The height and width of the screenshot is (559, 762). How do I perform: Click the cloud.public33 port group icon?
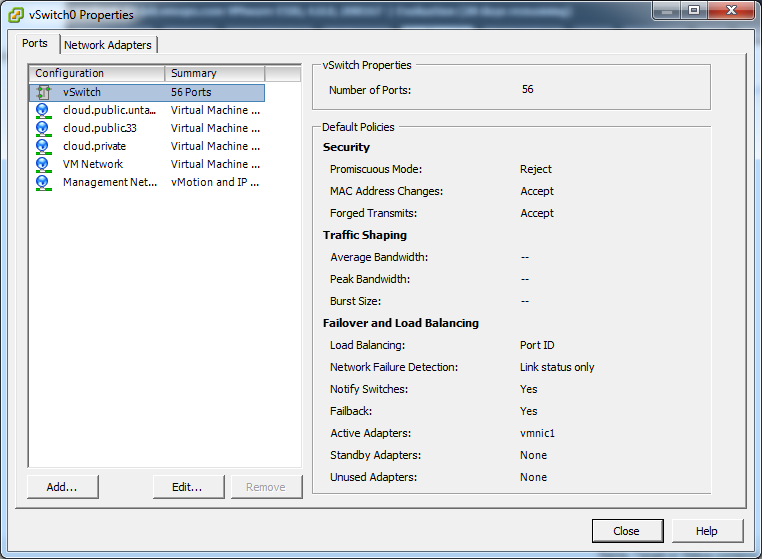43,128
